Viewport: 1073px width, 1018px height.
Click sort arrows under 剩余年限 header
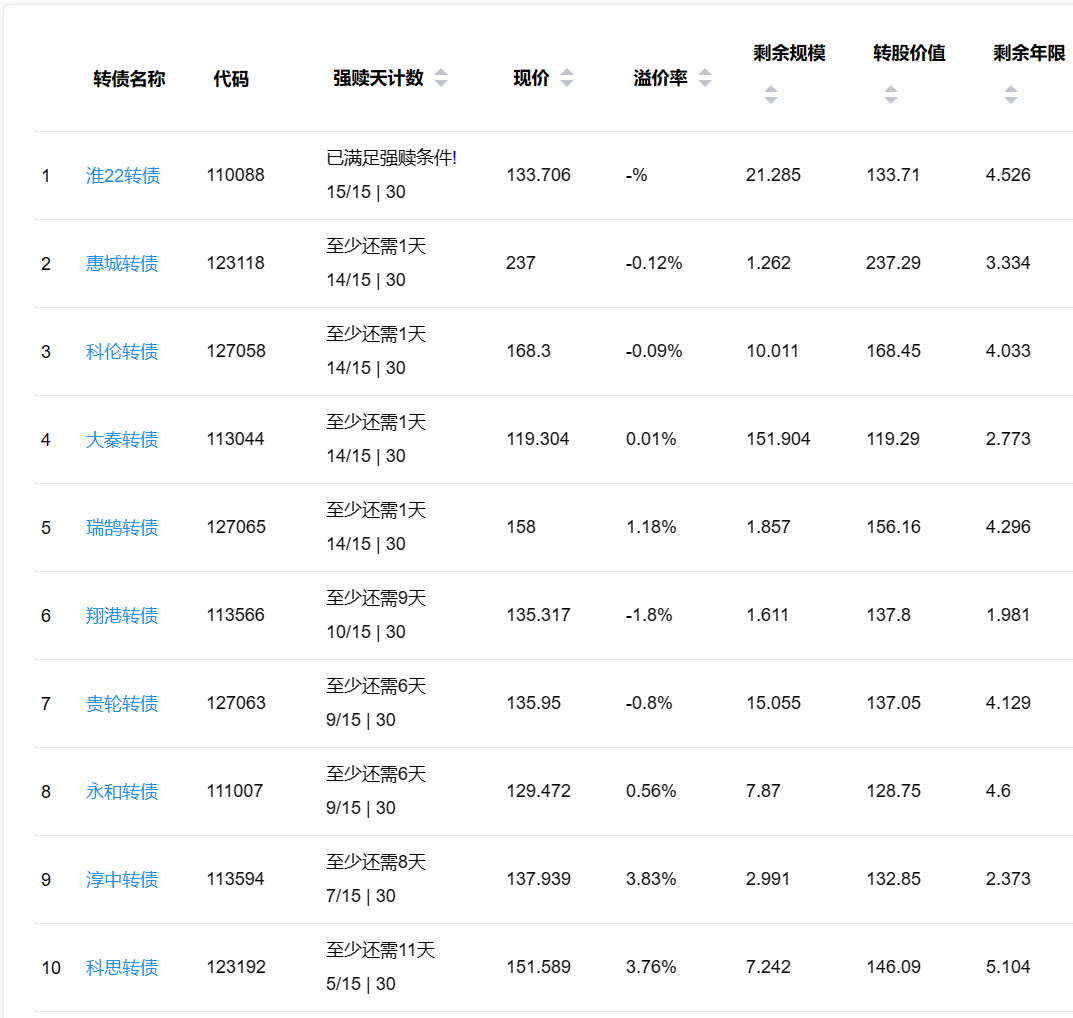(1010, 95)
